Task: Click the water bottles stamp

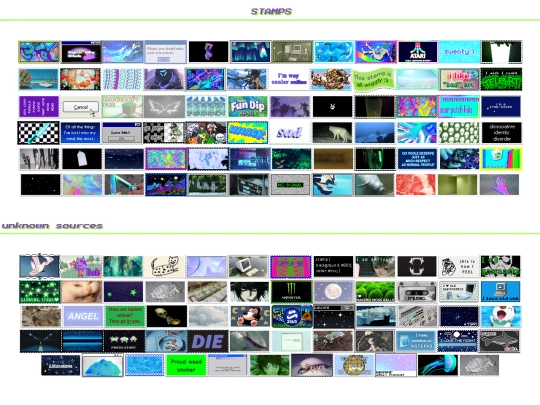Action: click(x=206, y=106)
